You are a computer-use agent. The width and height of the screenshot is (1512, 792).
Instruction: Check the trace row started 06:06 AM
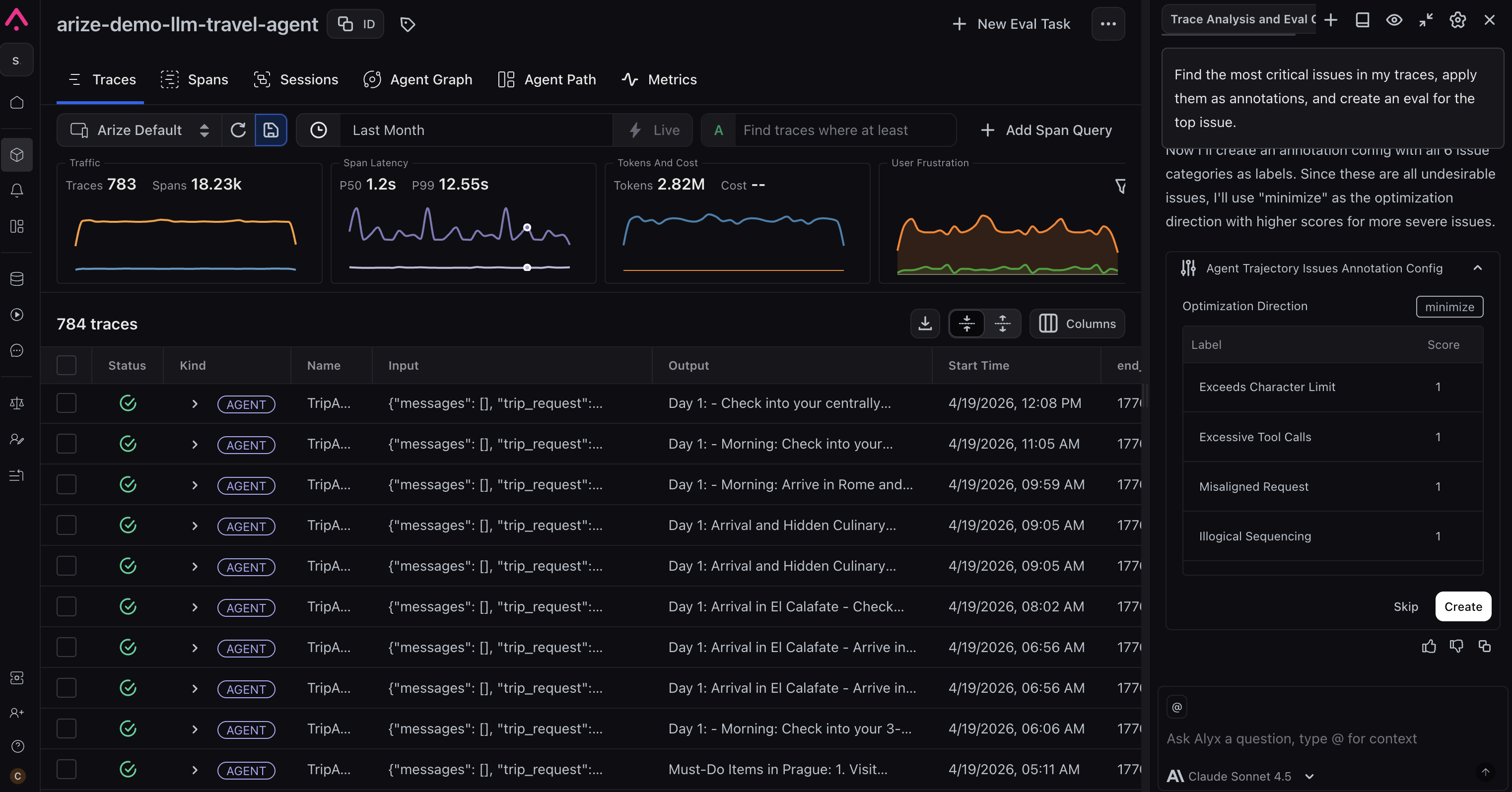(67, 728)
